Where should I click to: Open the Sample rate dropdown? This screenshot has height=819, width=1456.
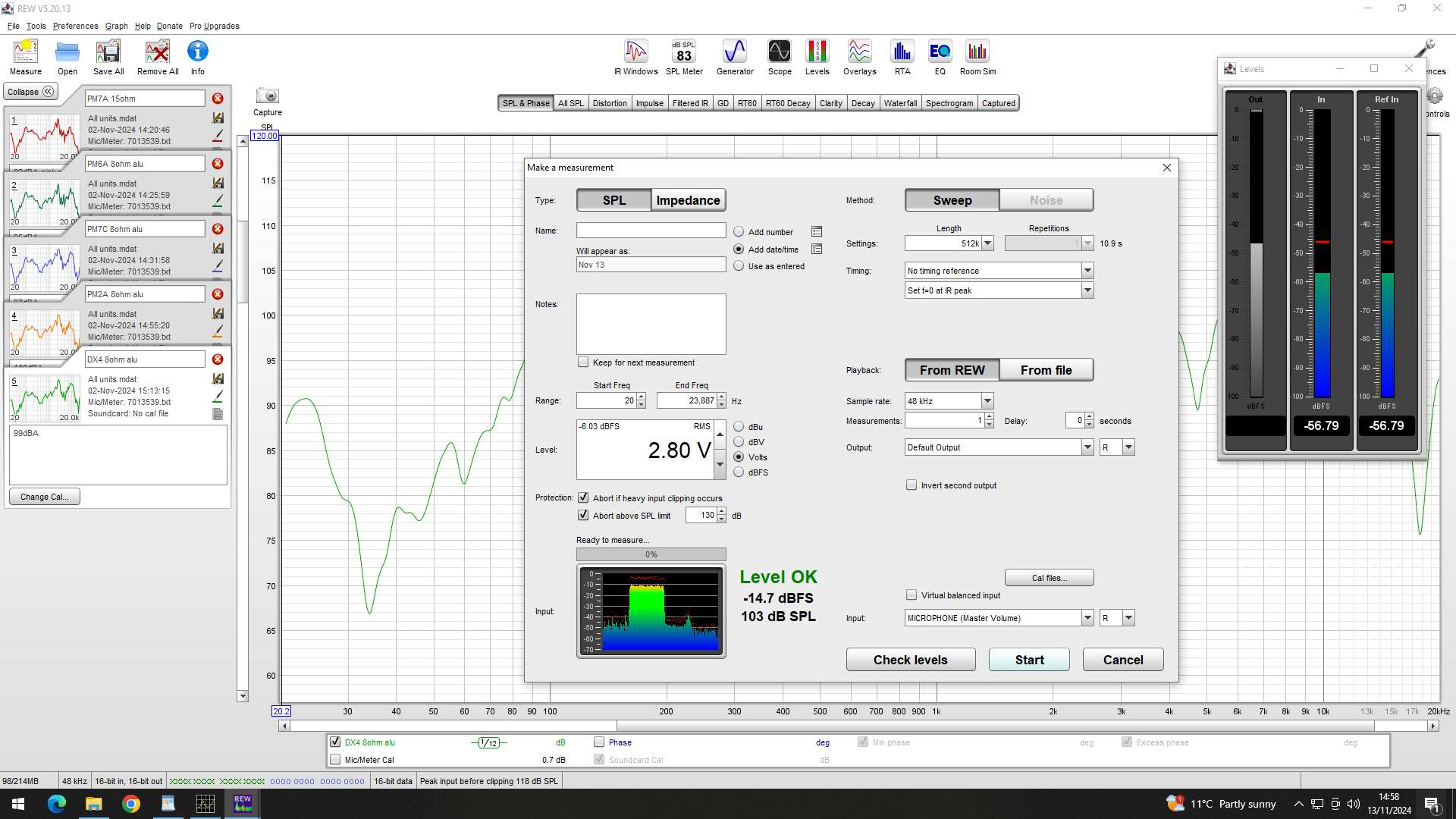pos(987,400)
